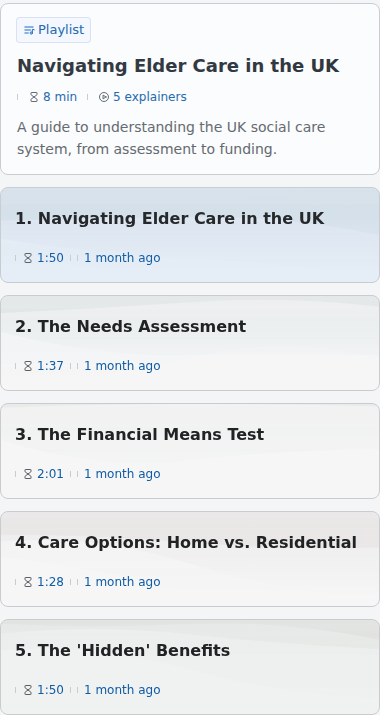Open explainer 1. Navigating Elder Care in the UK

pyautogui.click(x=190, y=235)
